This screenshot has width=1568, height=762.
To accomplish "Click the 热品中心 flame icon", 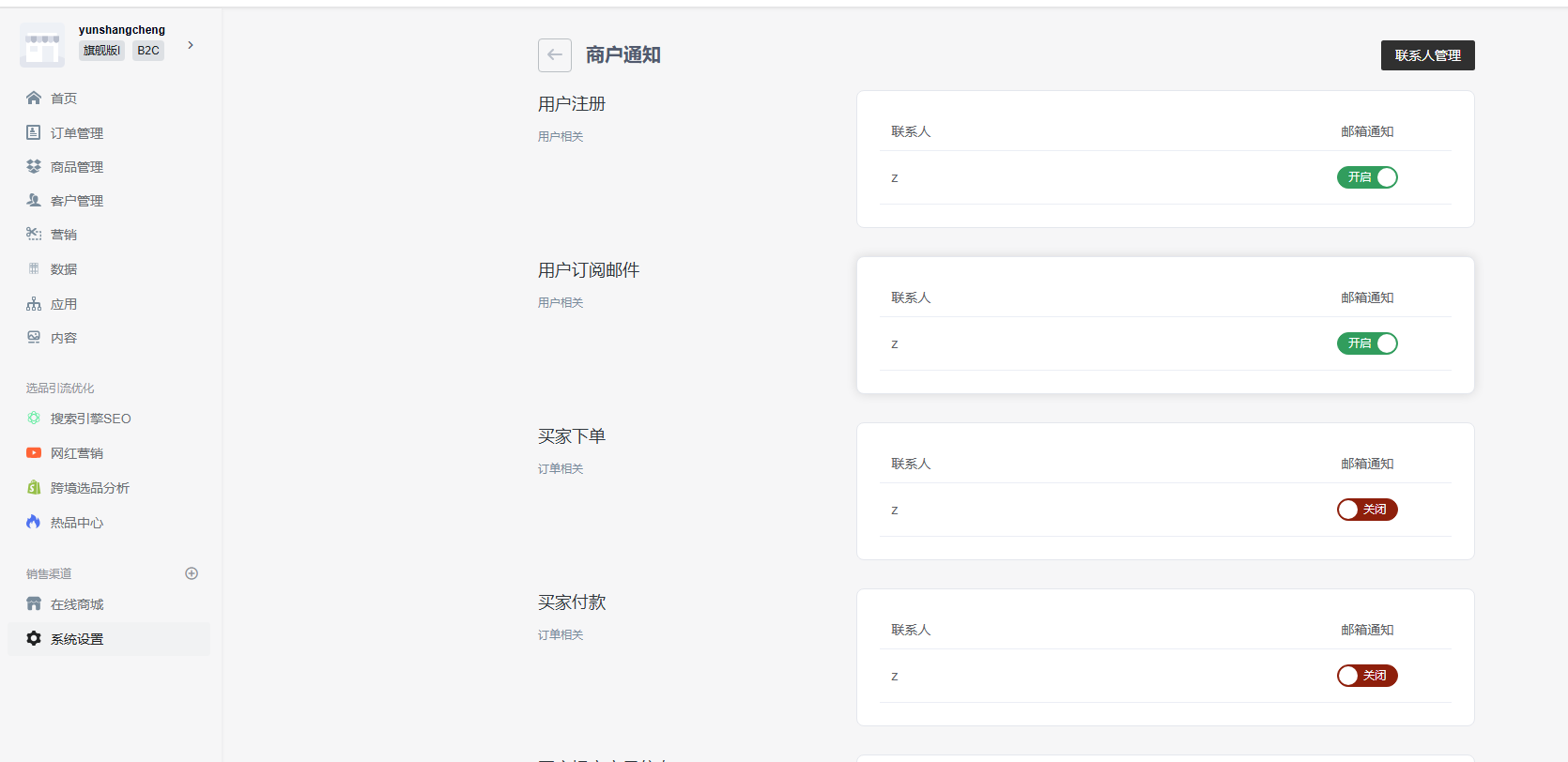I will tap(34, 522).
